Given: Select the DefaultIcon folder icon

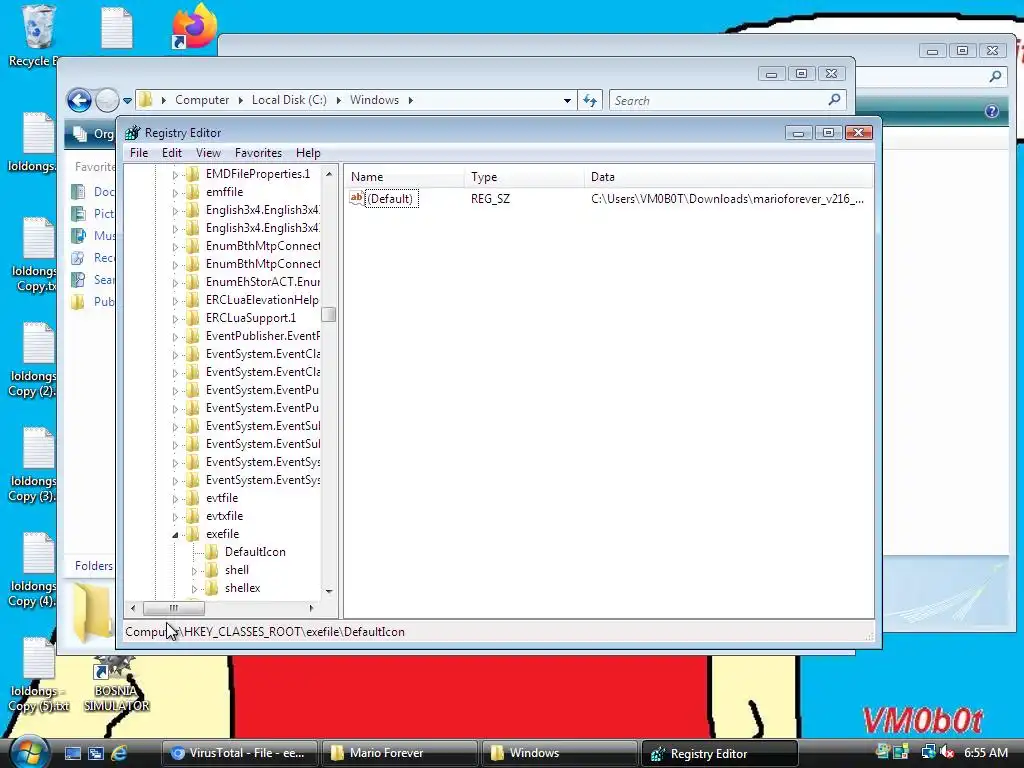Looking at the screenshot, I should [212, 552].
